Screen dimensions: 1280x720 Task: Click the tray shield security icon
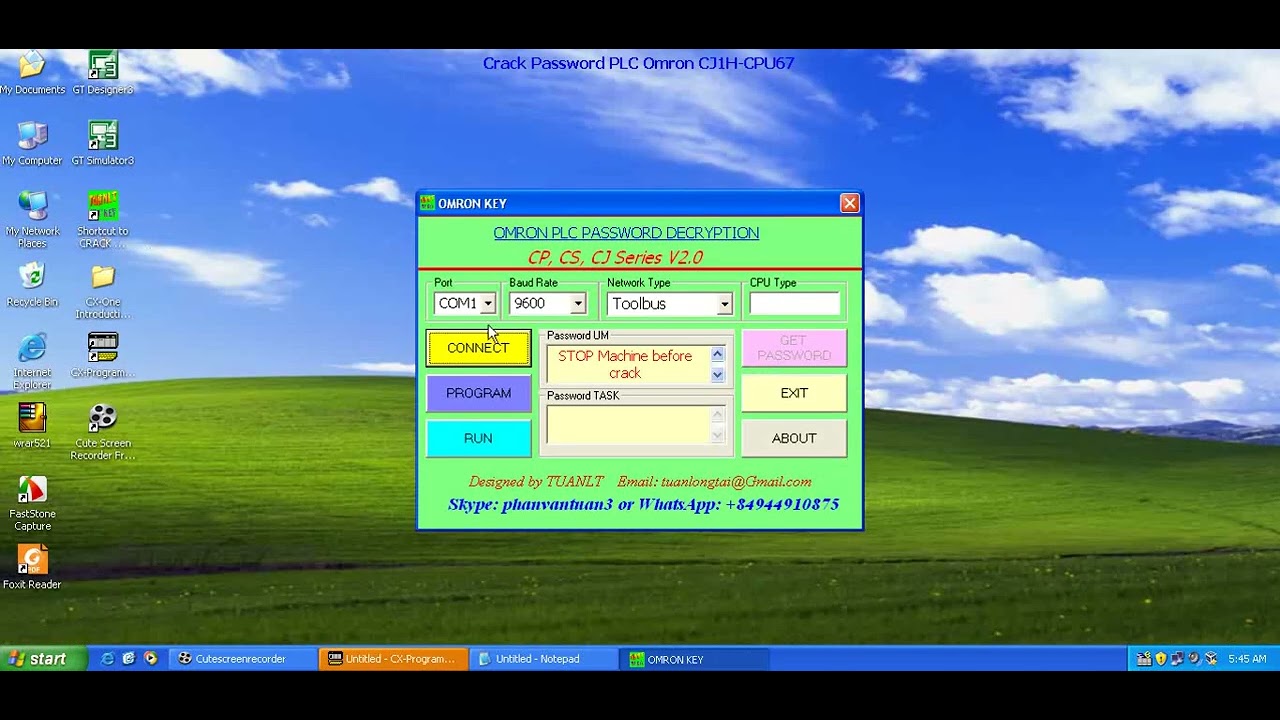1161,659
